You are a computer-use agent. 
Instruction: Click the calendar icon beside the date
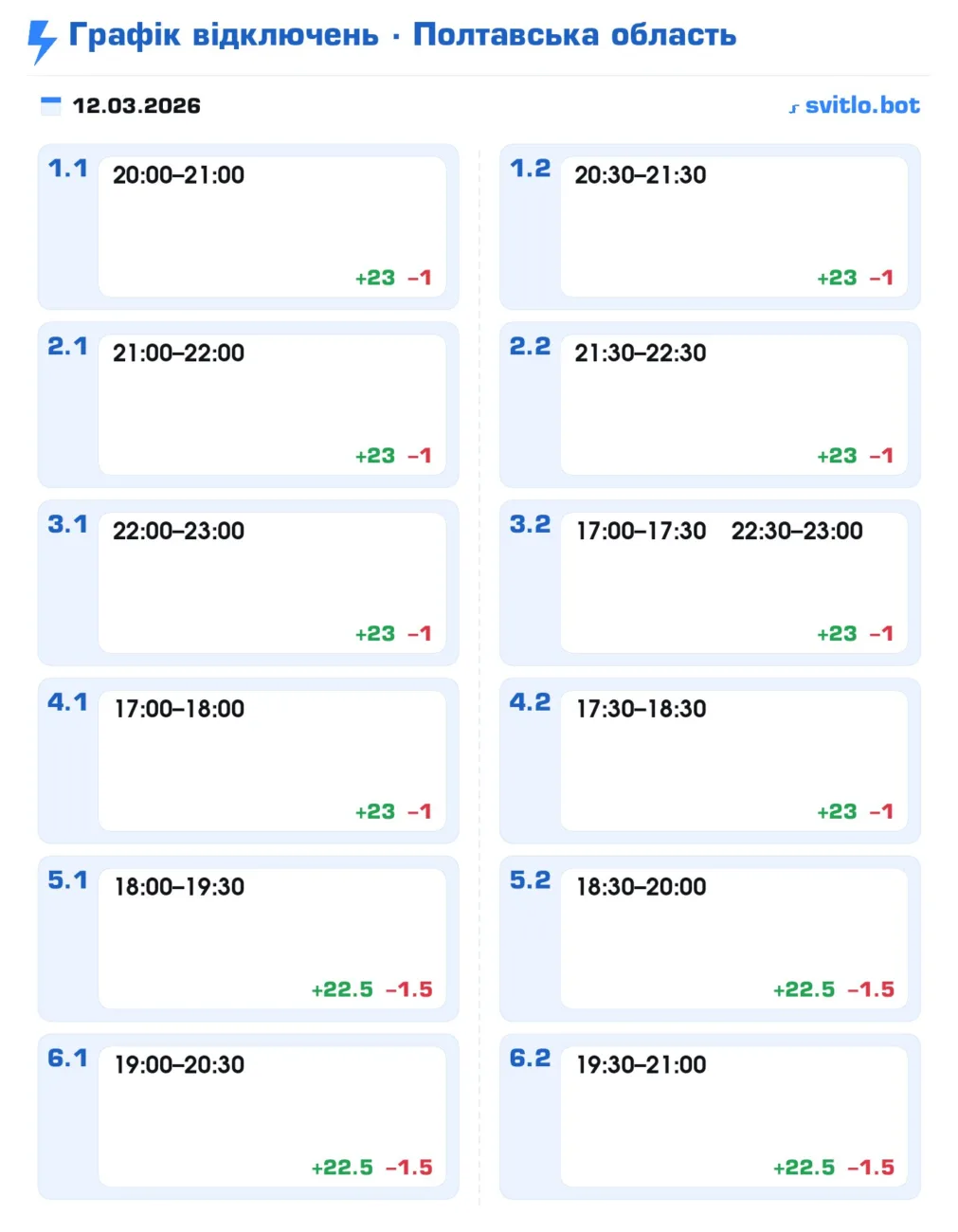coord(51,105)
